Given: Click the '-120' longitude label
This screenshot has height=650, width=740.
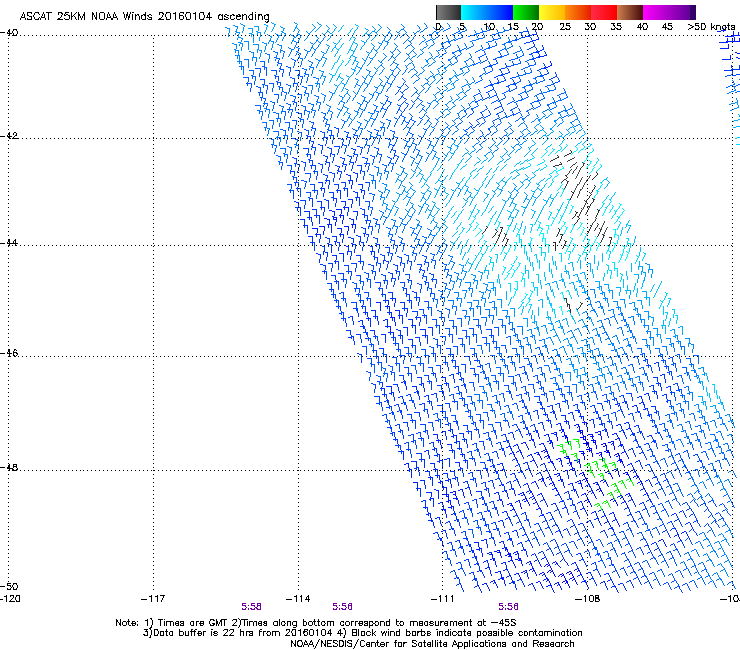Looking at the screenshot, I should pyautogui.click(x=10, y=599).
